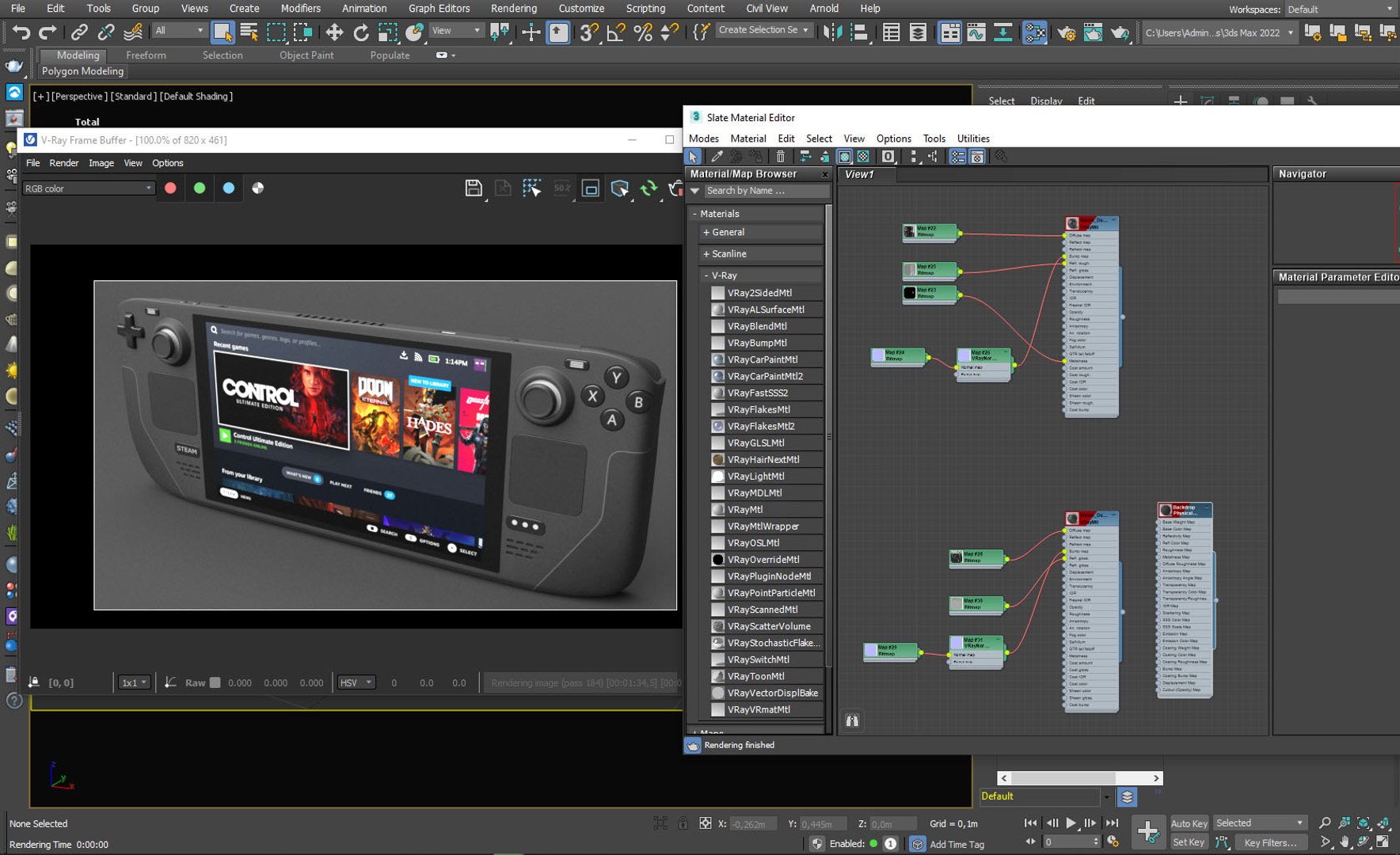Open the Slate editor Utilities menu
This screenshot has height=855, width=1400.
click(x=973, y=139)
